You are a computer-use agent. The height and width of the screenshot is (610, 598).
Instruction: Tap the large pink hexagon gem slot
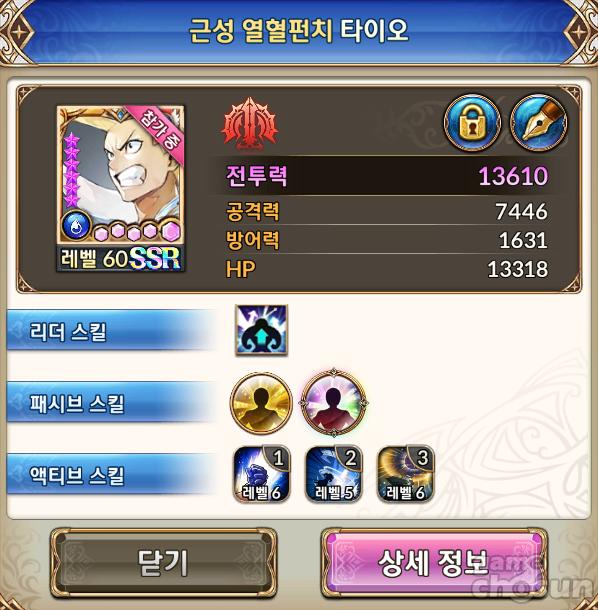click(x=170, y=231)
